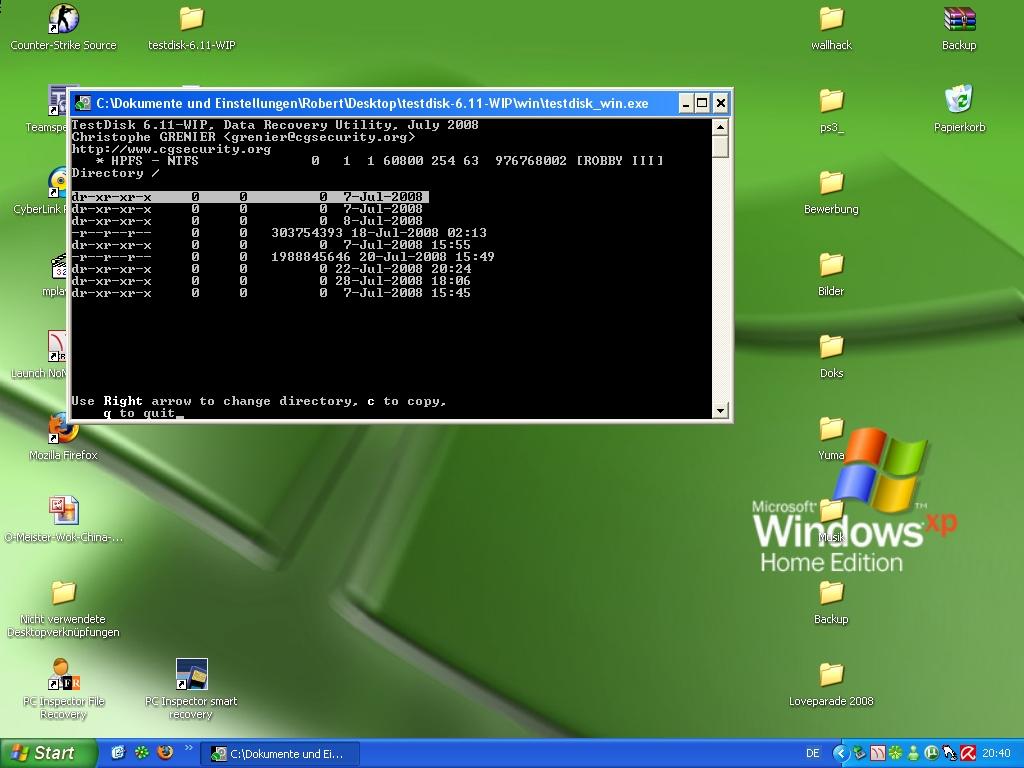This screenshot has width=1024, height=768.
Task: Click the HPFS - NTFS partition line
Action: tap(379, 161)
